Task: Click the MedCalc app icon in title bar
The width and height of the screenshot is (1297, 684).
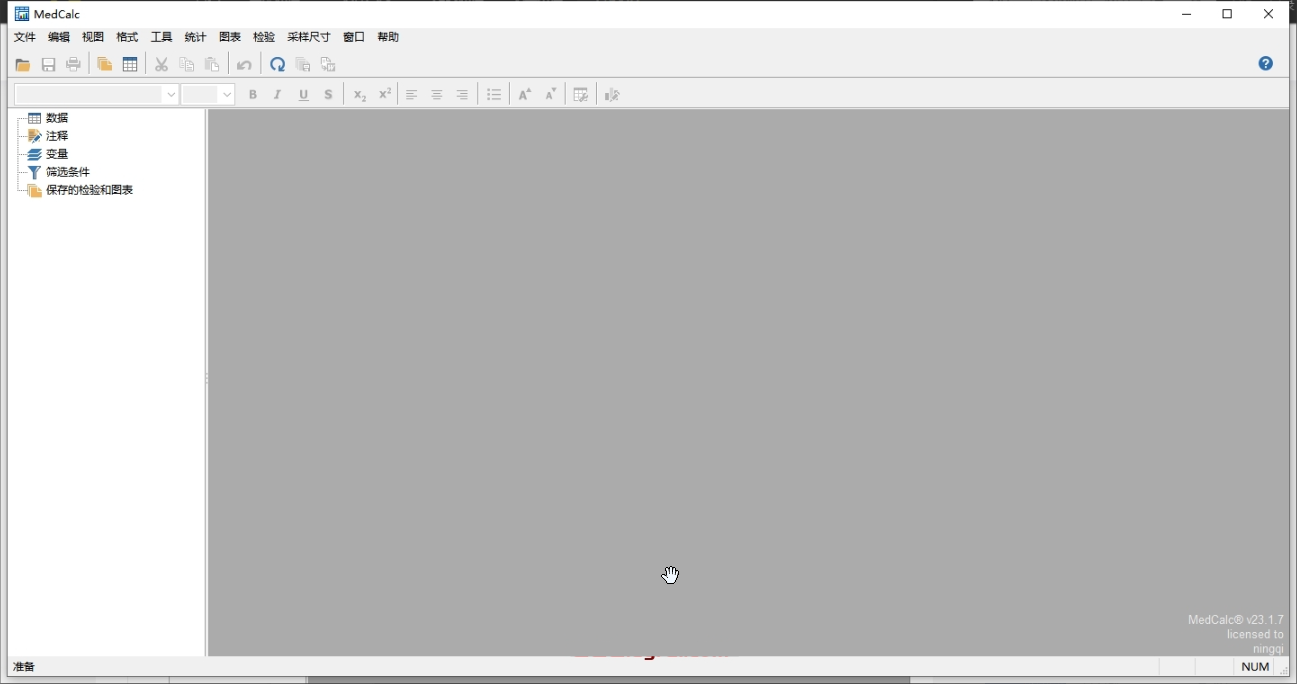Action: pos(22,14)
